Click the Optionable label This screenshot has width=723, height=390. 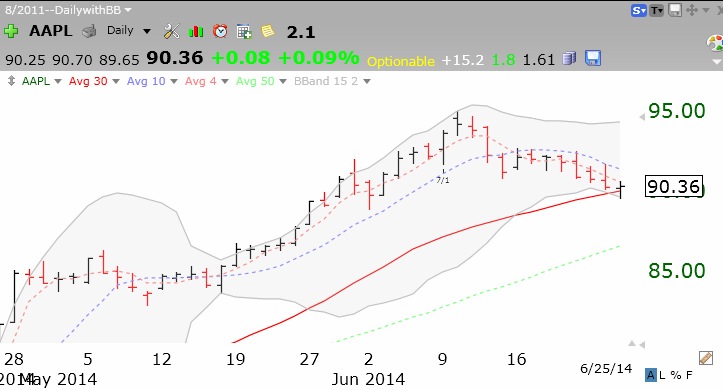(401, 61)
